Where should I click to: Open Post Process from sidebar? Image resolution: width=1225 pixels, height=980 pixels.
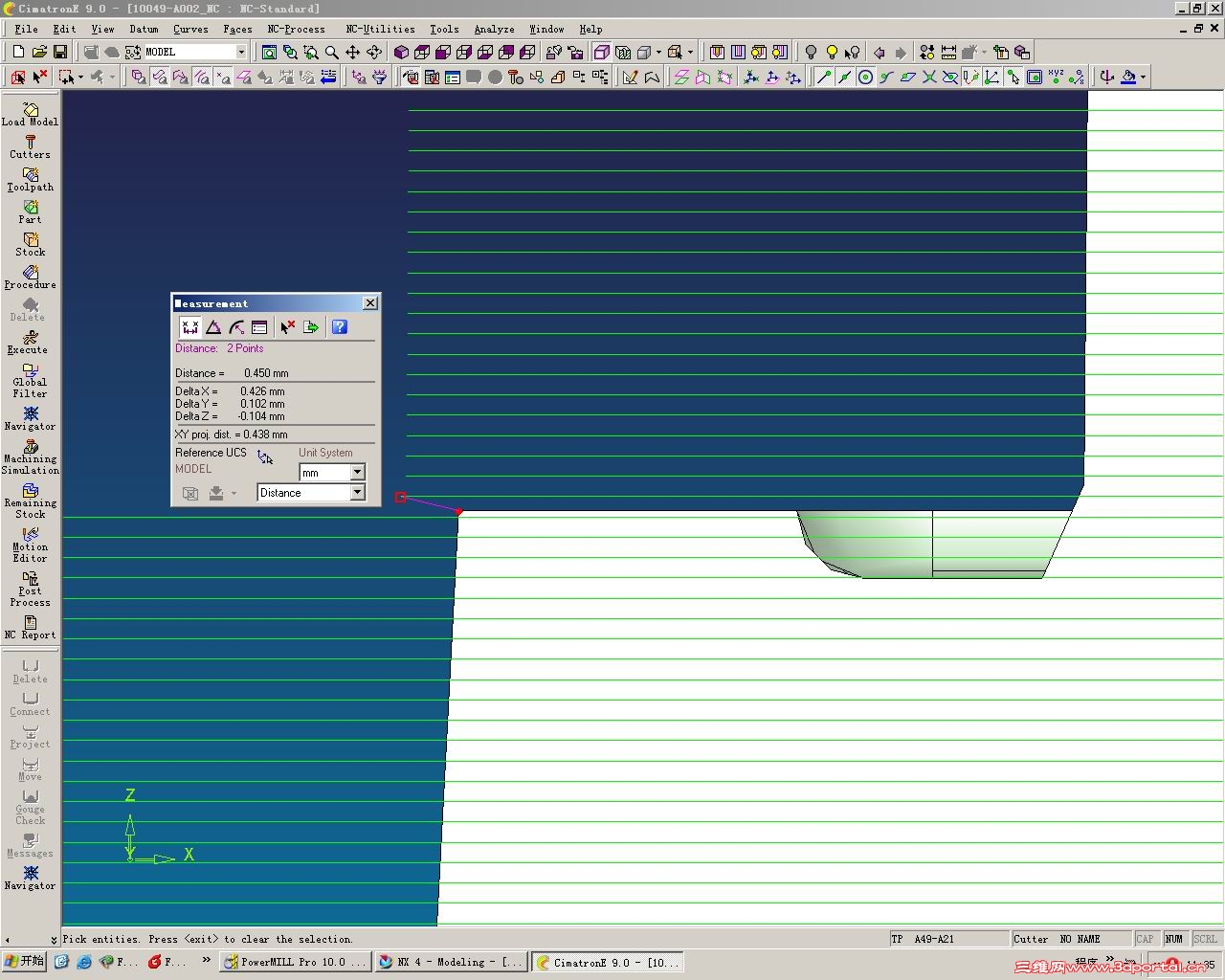(30, 590)
